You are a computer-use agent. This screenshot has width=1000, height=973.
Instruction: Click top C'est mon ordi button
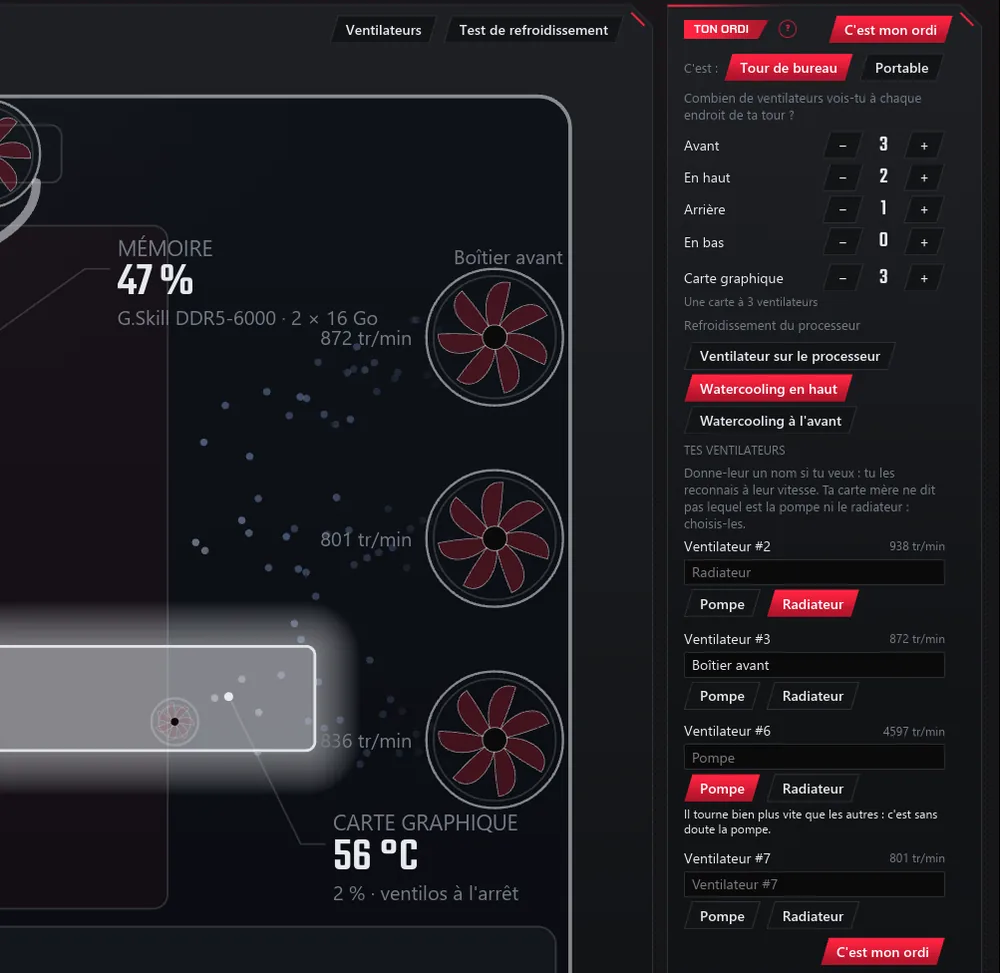click(890, 30)
